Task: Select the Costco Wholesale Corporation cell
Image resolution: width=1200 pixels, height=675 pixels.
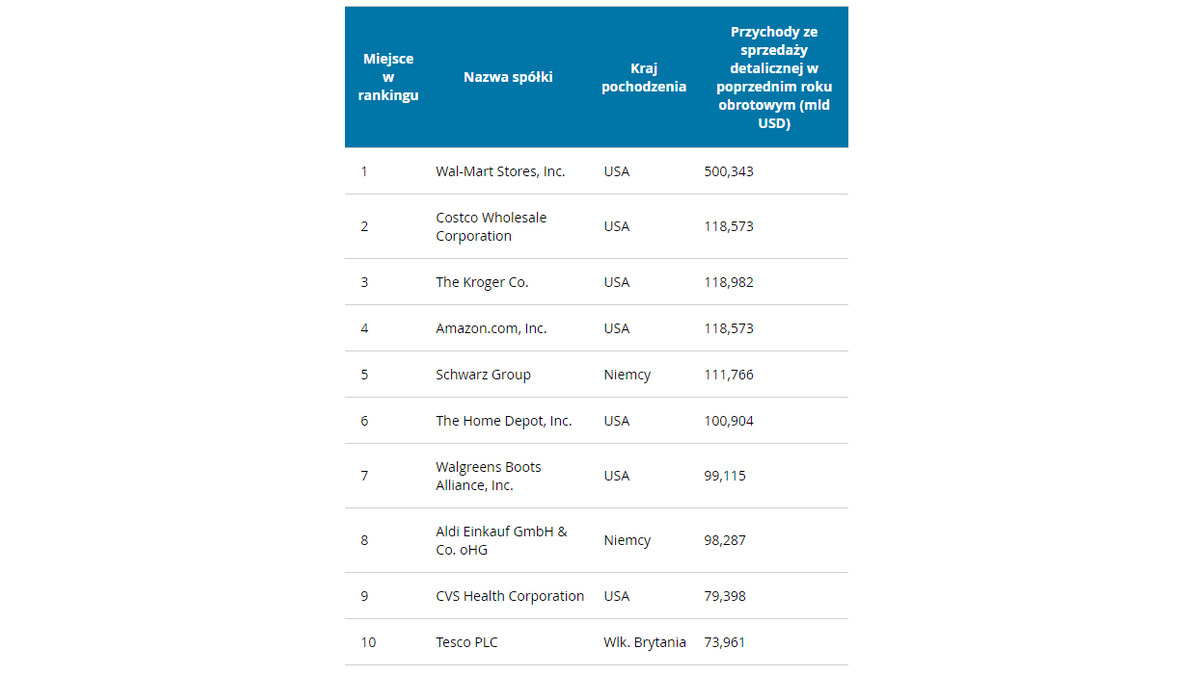Action: (x=491, y=227)
